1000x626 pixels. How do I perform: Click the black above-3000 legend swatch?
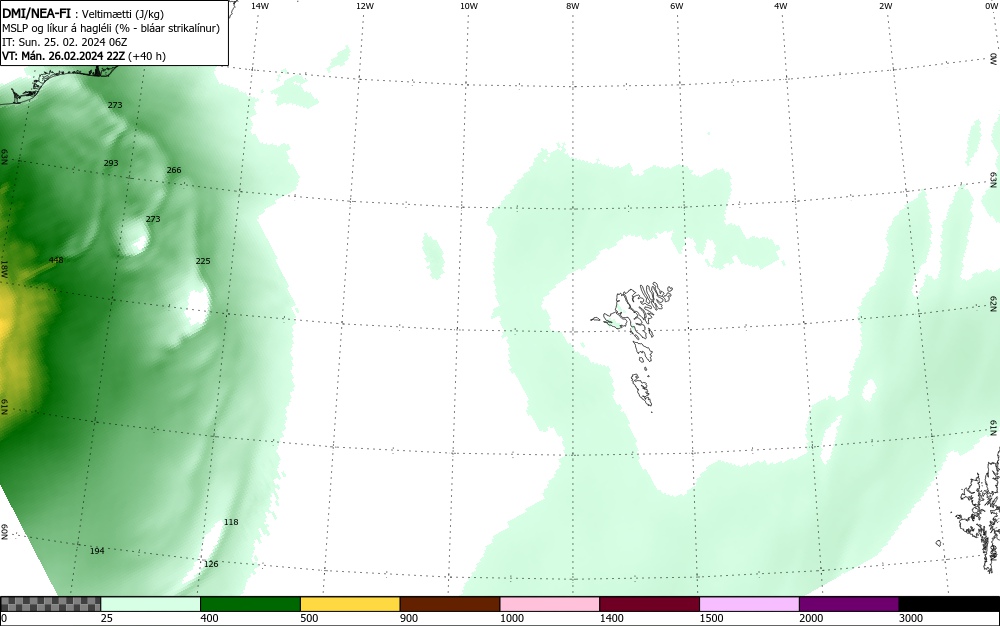point(949,604)
